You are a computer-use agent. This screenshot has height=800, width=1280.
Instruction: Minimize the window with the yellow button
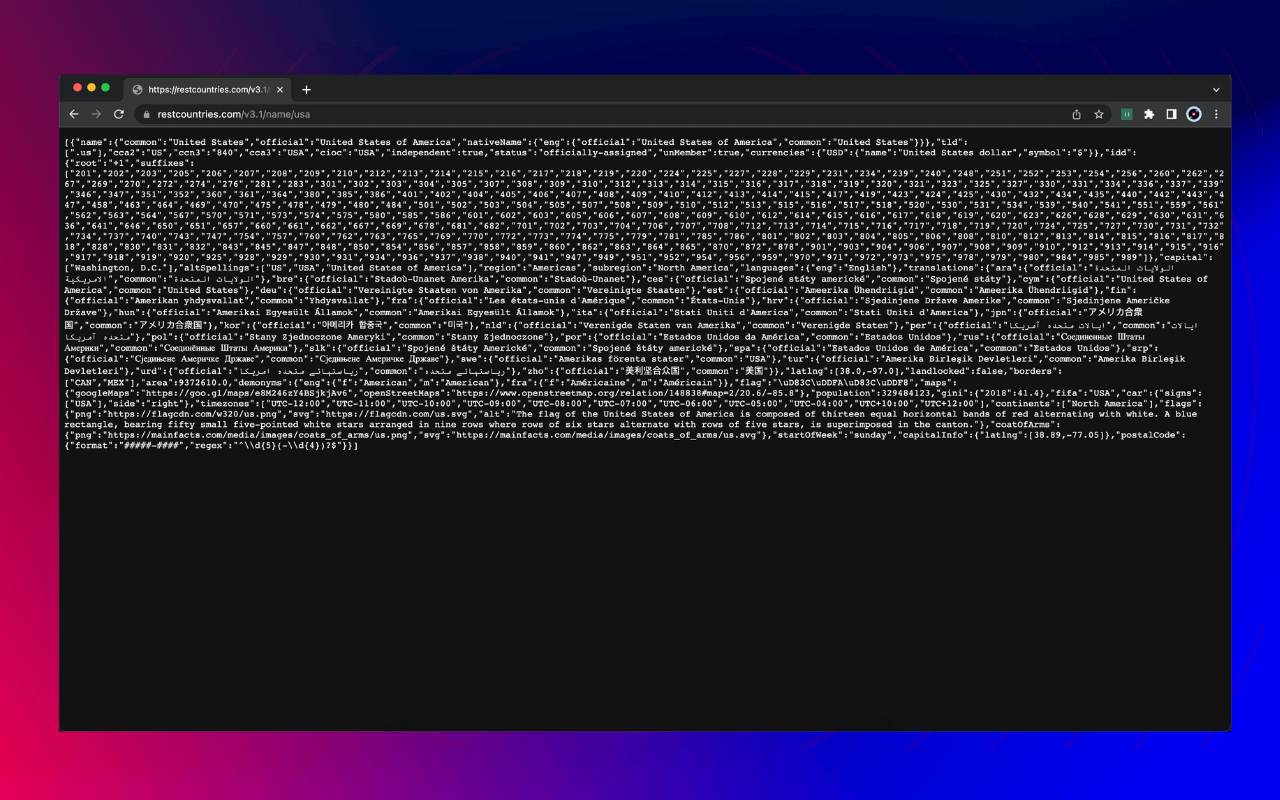click(x=91, y=87)
